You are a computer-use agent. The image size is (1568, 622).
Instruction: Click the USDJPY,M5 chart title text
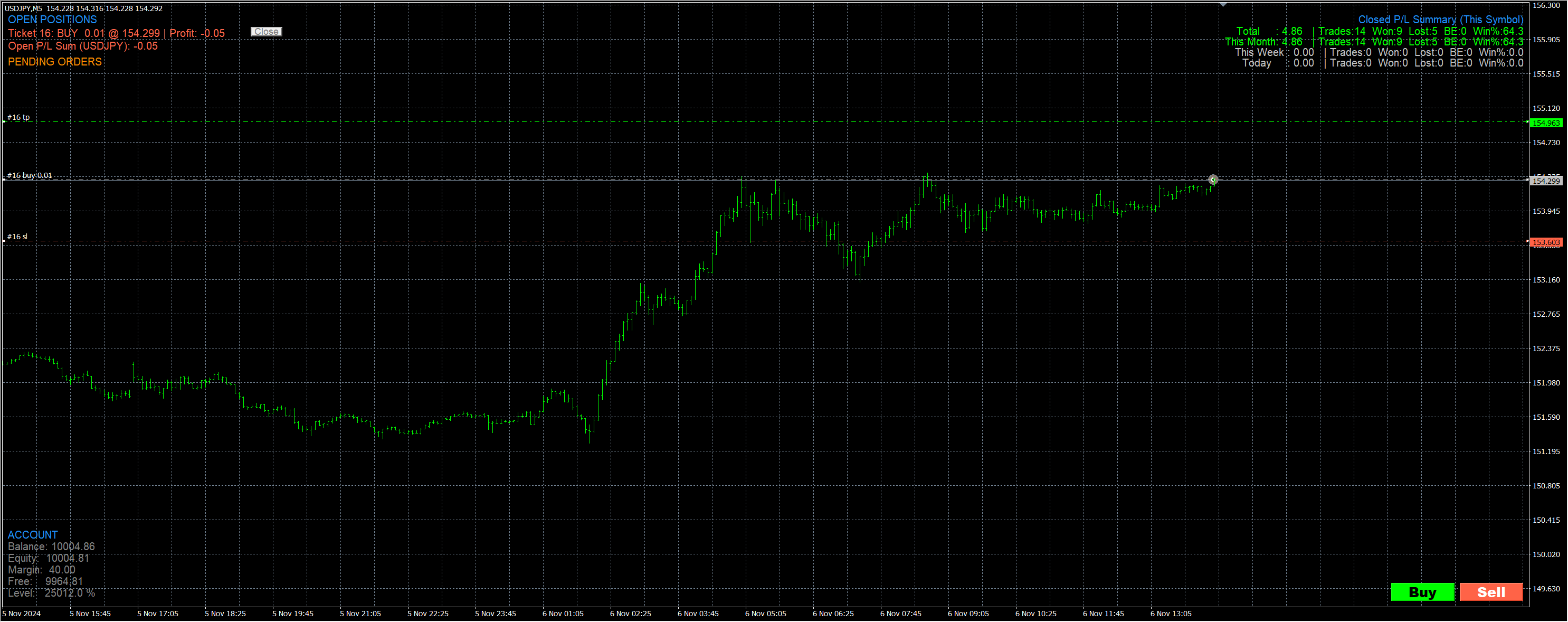pos(23,8)
